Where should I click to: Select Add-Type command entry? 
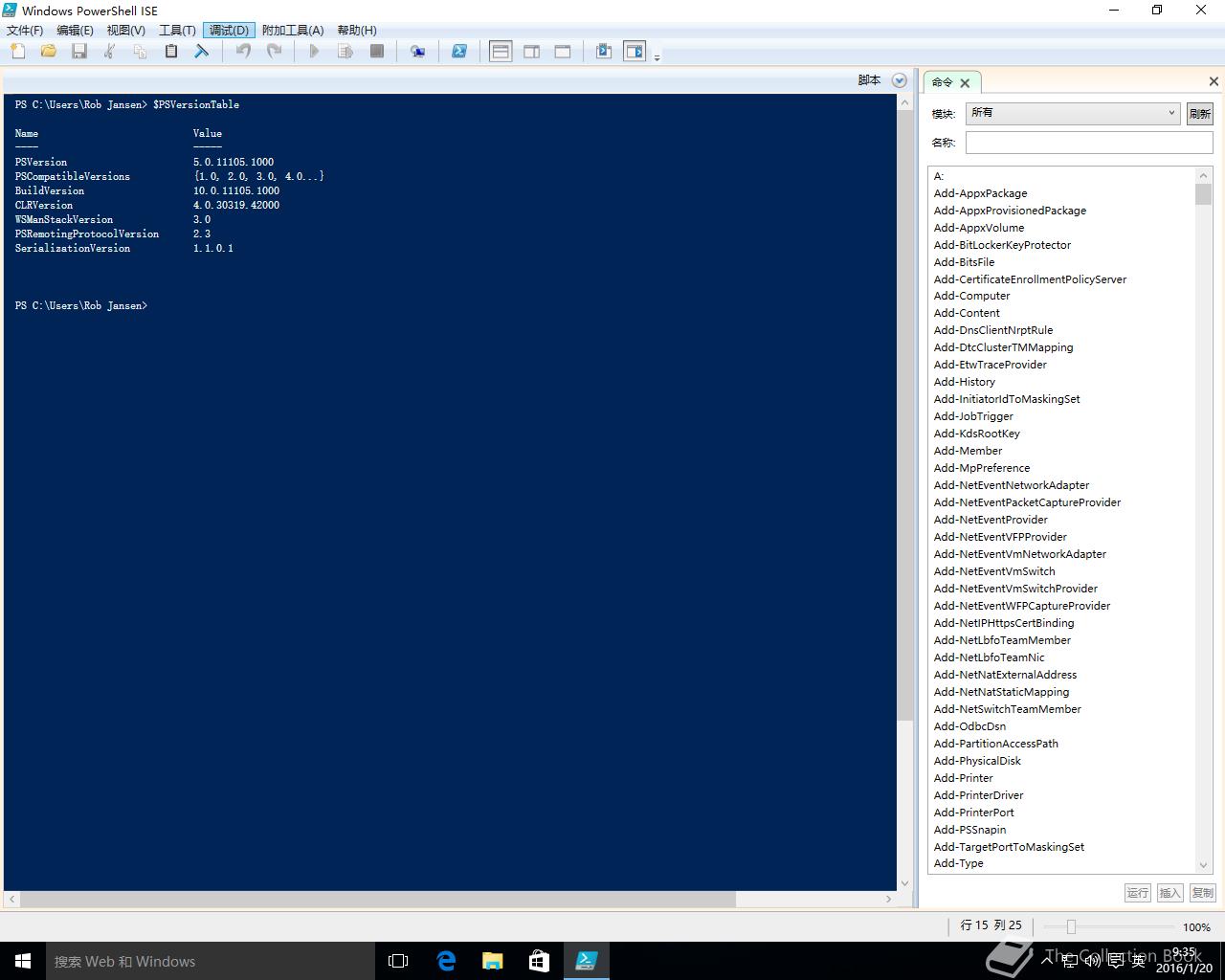tap(958, 863)
